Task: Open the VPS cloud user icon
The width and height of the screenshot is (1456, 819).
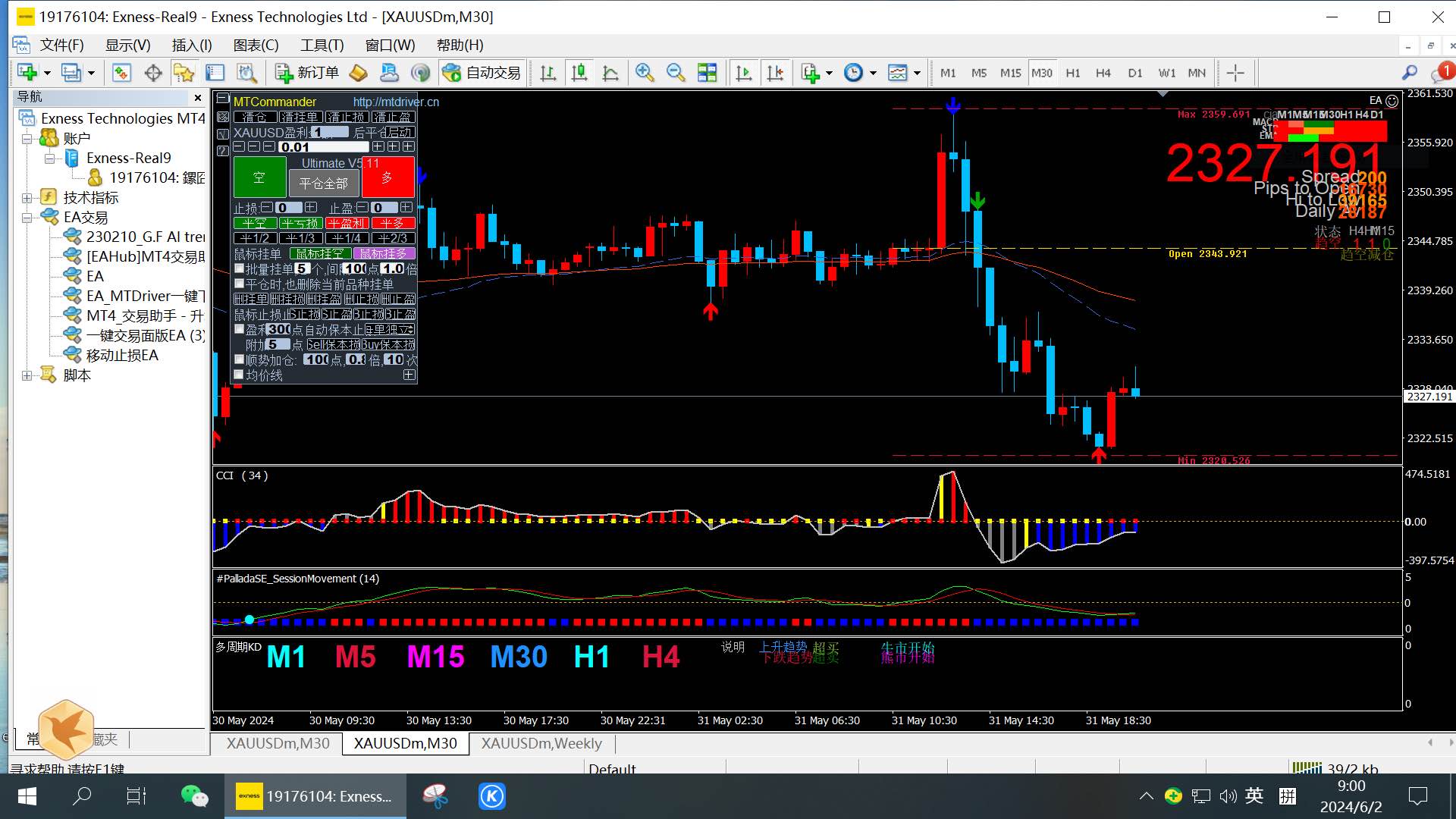Action: tap(389, 73)
